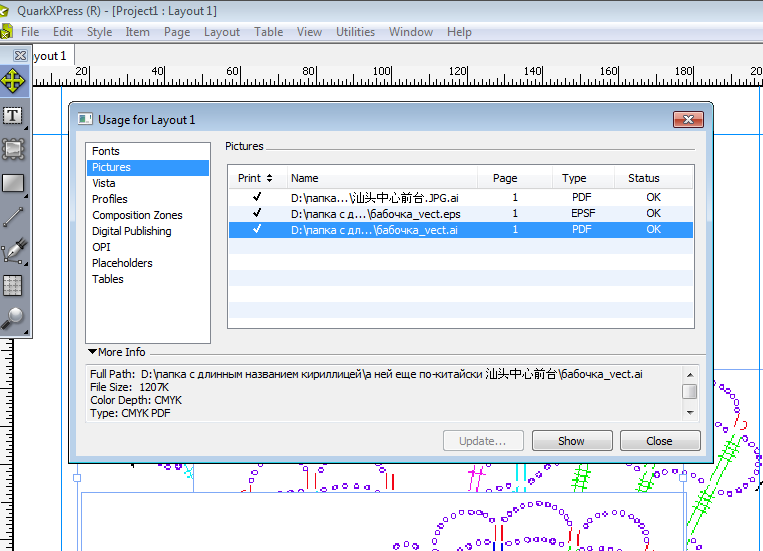Click the More Info scrollbar thumb

[x=690, y=392]
